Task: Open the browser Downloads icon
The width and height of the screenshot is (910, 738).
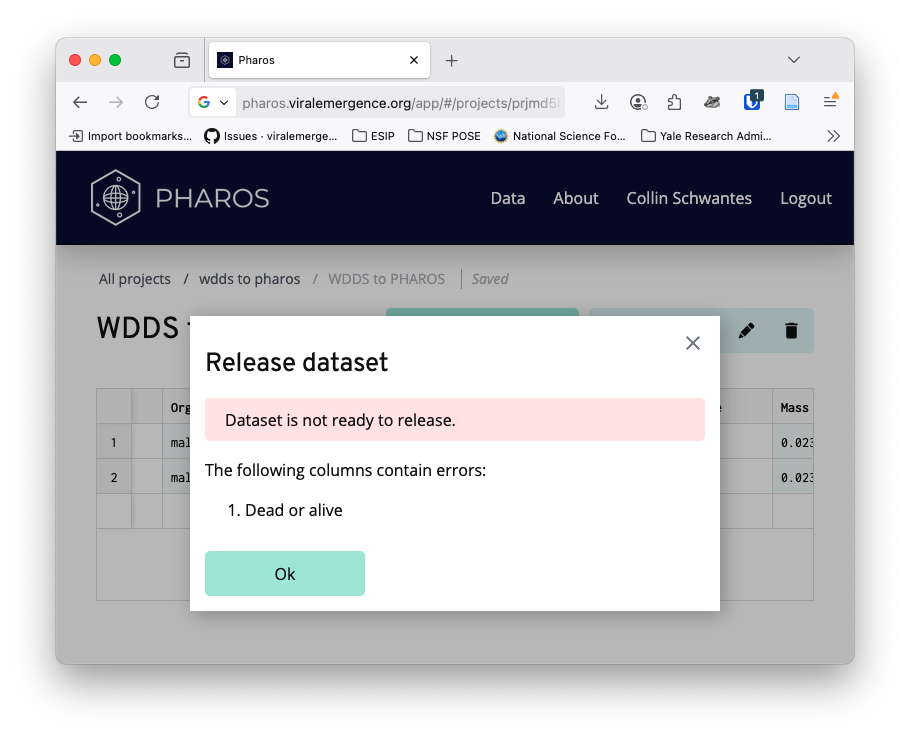Action: click(601, 102)
